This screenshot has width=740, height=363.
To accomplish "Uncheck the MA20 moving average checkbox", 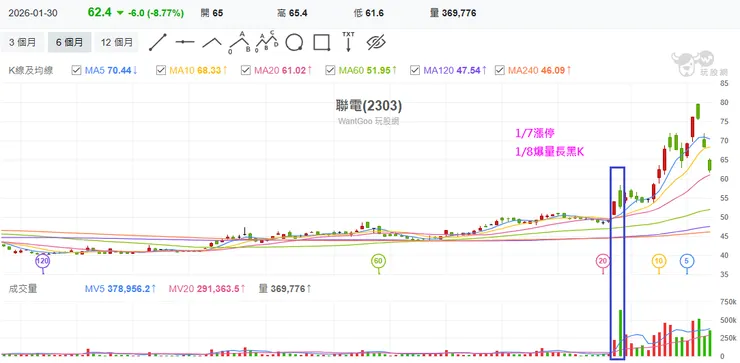I will 245,70.
